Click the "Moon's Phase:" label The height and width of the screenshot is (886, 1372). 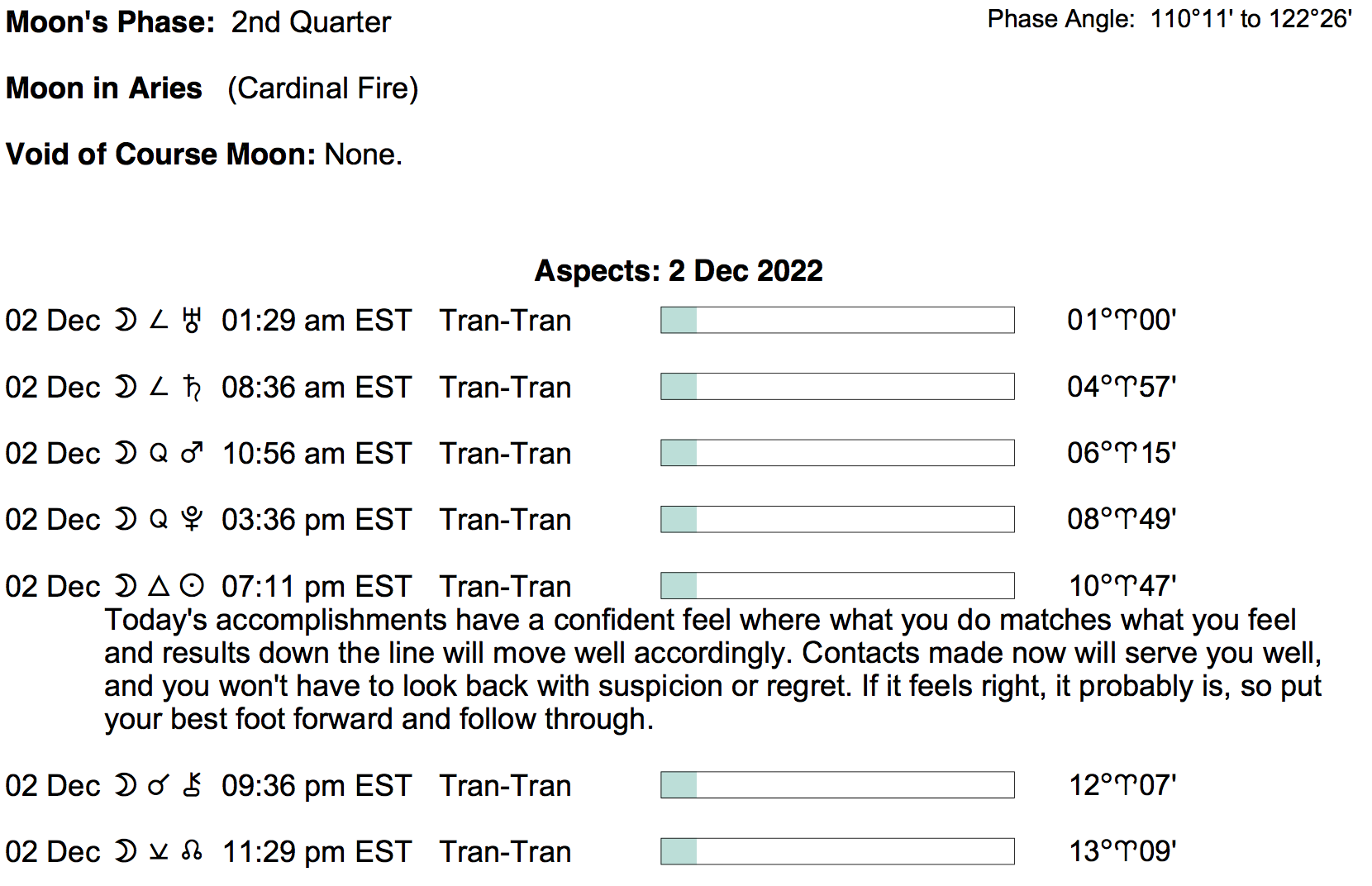[x=111, y=22]
